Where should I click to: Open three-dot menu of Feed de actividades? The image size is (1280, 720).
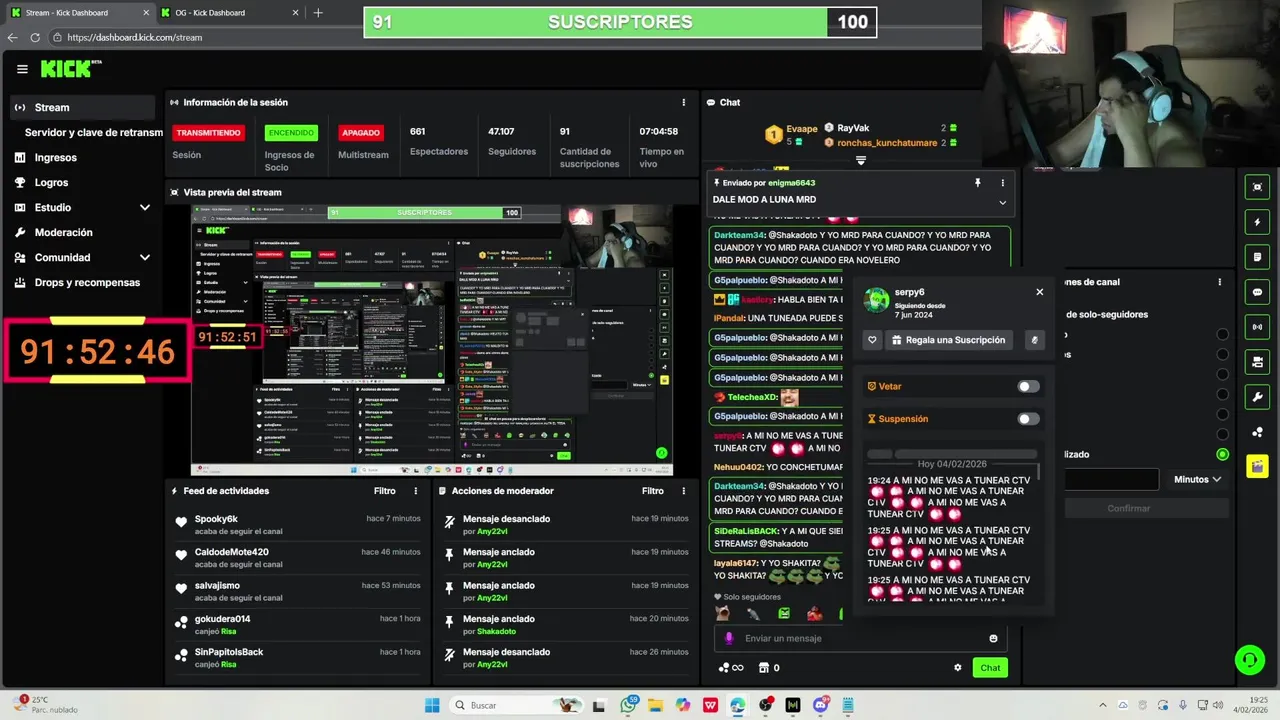[416, 491]
